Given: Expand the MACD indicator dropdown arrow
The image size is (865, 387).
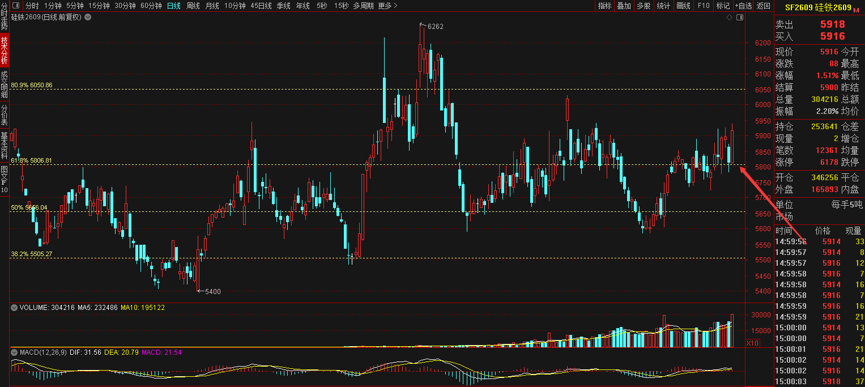Looking at the screenshot, I should click(x=14, y=351).
